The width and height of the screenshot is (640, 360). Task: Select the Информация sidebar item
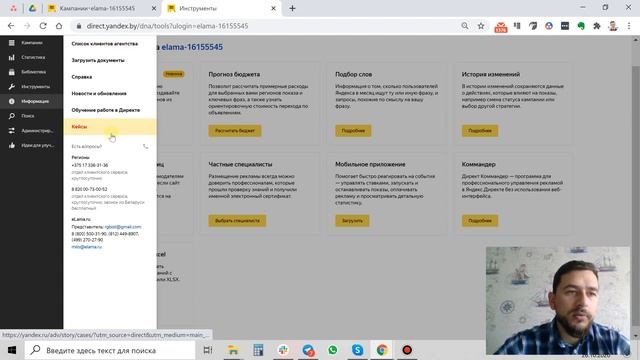(31, 101)
